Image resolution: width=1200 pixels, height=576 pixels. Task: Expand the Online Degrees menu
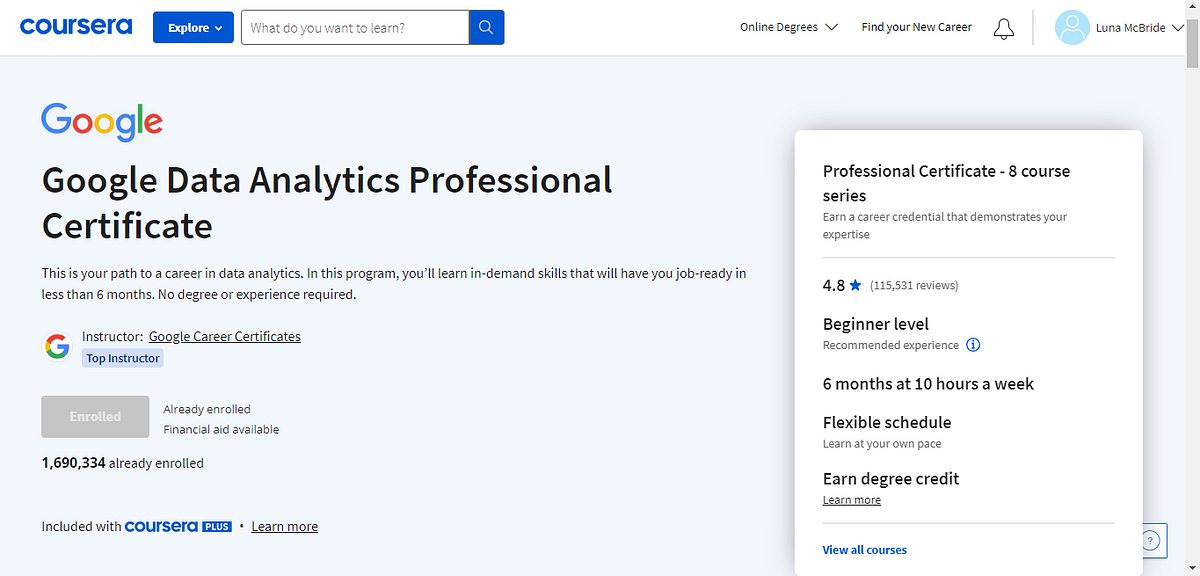pyautogui.click(x=789, y=27)
